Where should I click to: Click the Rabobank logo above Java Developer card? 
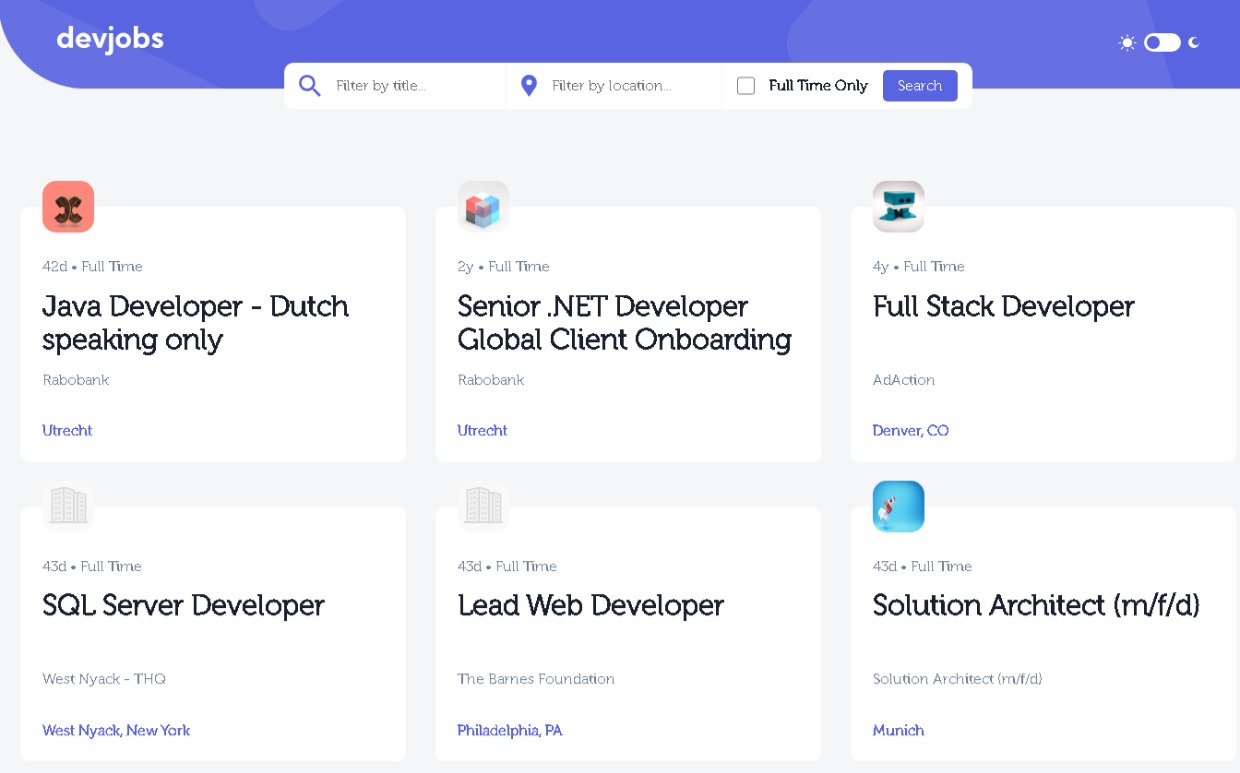(68, 206)
